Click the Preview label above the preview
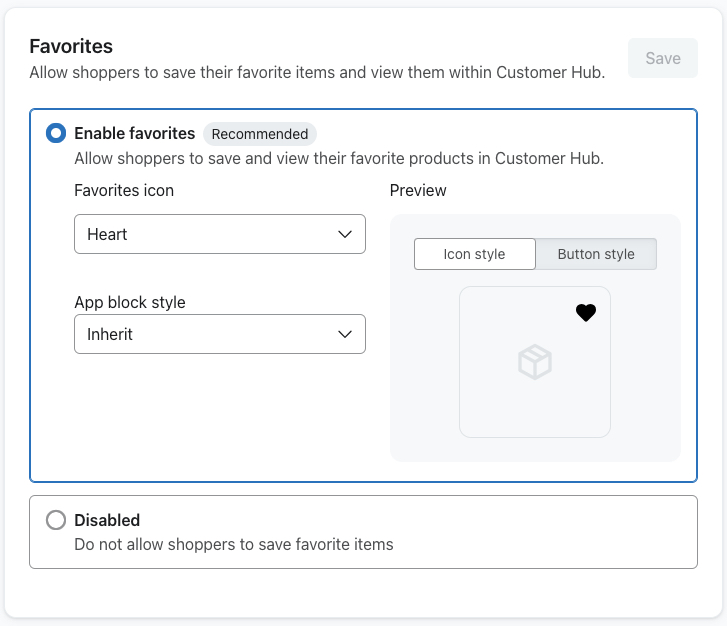Screen dimensions: 727x626 (418, 190)
